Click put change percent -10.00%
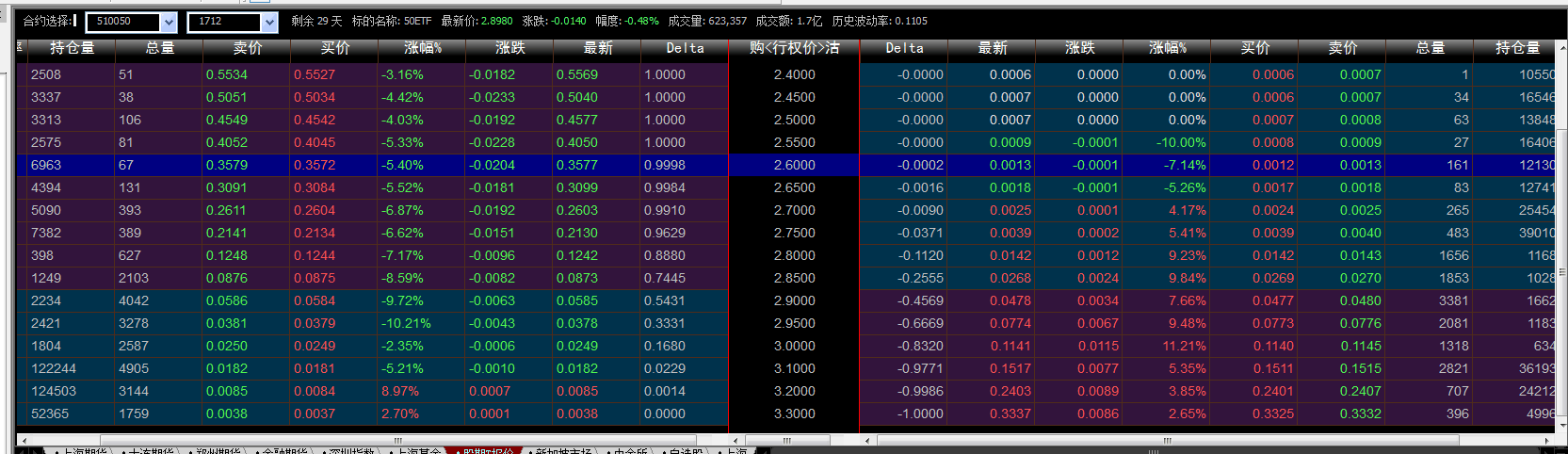The width and height of the screenshot is (1568, 454). pos(1181,142)
